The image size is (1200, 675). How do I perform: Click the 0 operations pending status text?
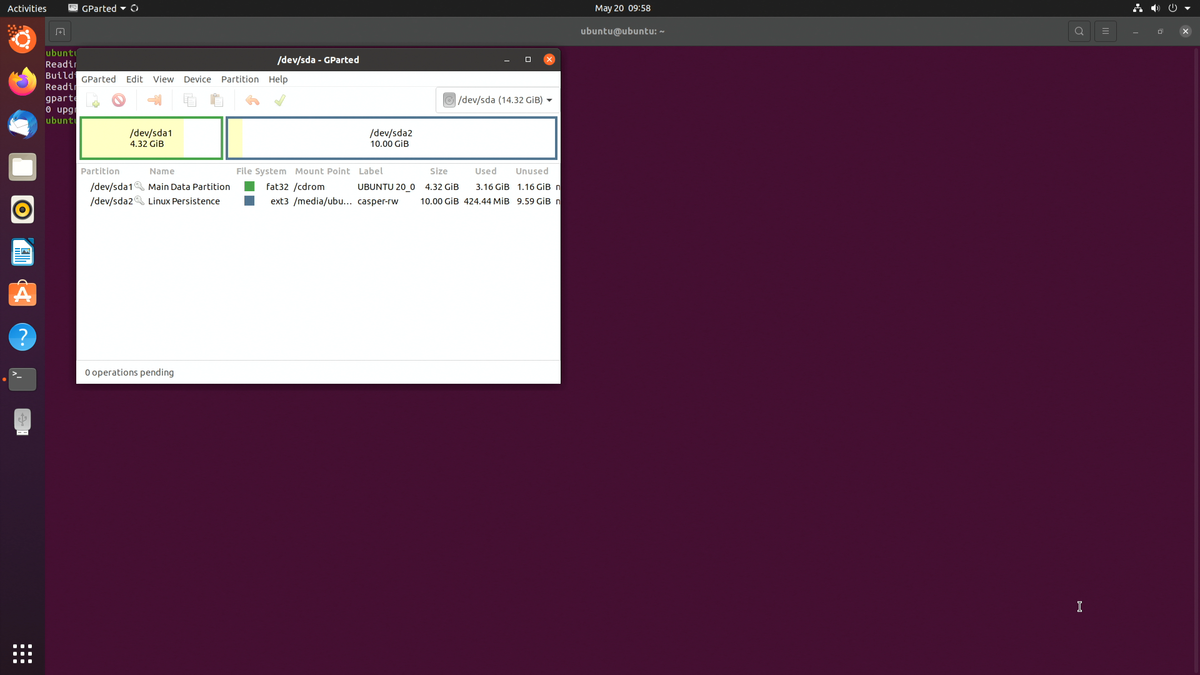coord(129,372)
